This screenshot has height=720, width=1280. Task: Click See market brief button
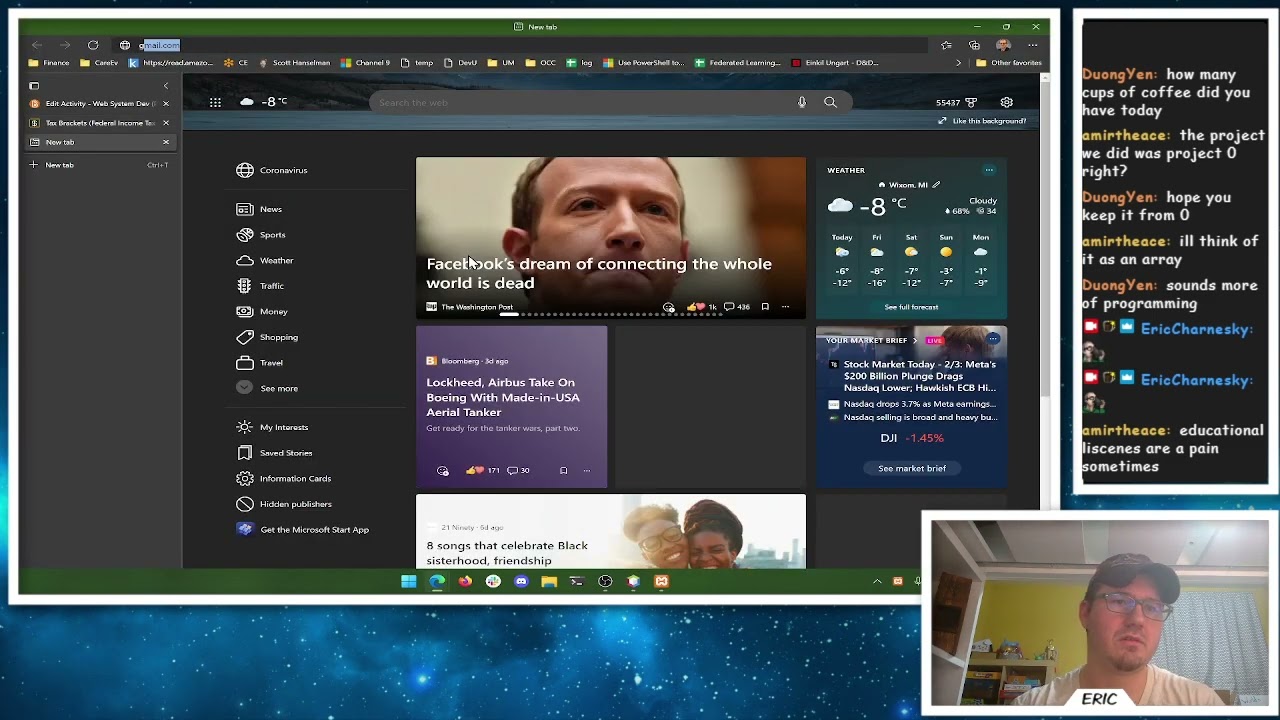pyautogui.click(x=912, y=468)
